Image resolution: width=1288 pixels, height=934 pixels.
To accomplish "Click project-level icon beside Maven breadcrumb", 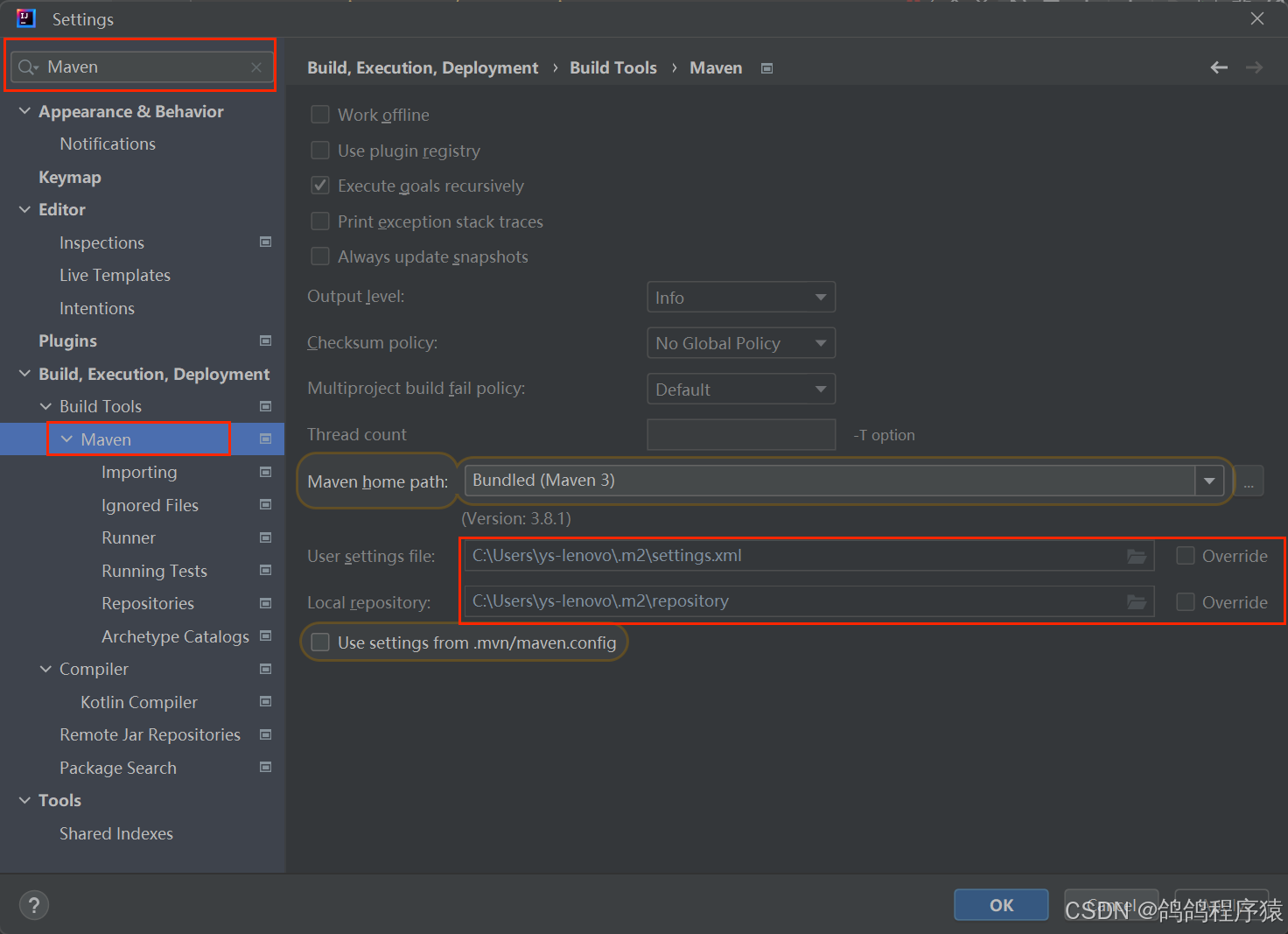I will click(x=767, y=68).
